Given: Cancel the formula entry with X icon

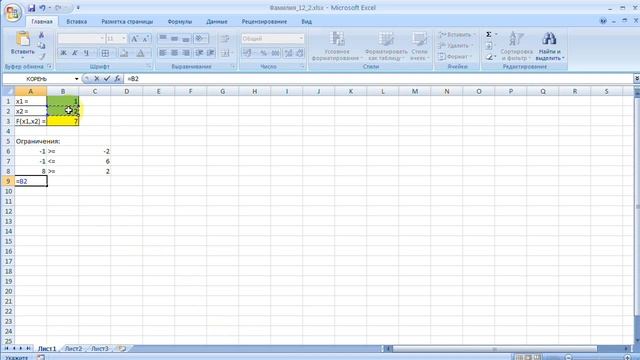Looking at the screenshot, I should (97, 79).
